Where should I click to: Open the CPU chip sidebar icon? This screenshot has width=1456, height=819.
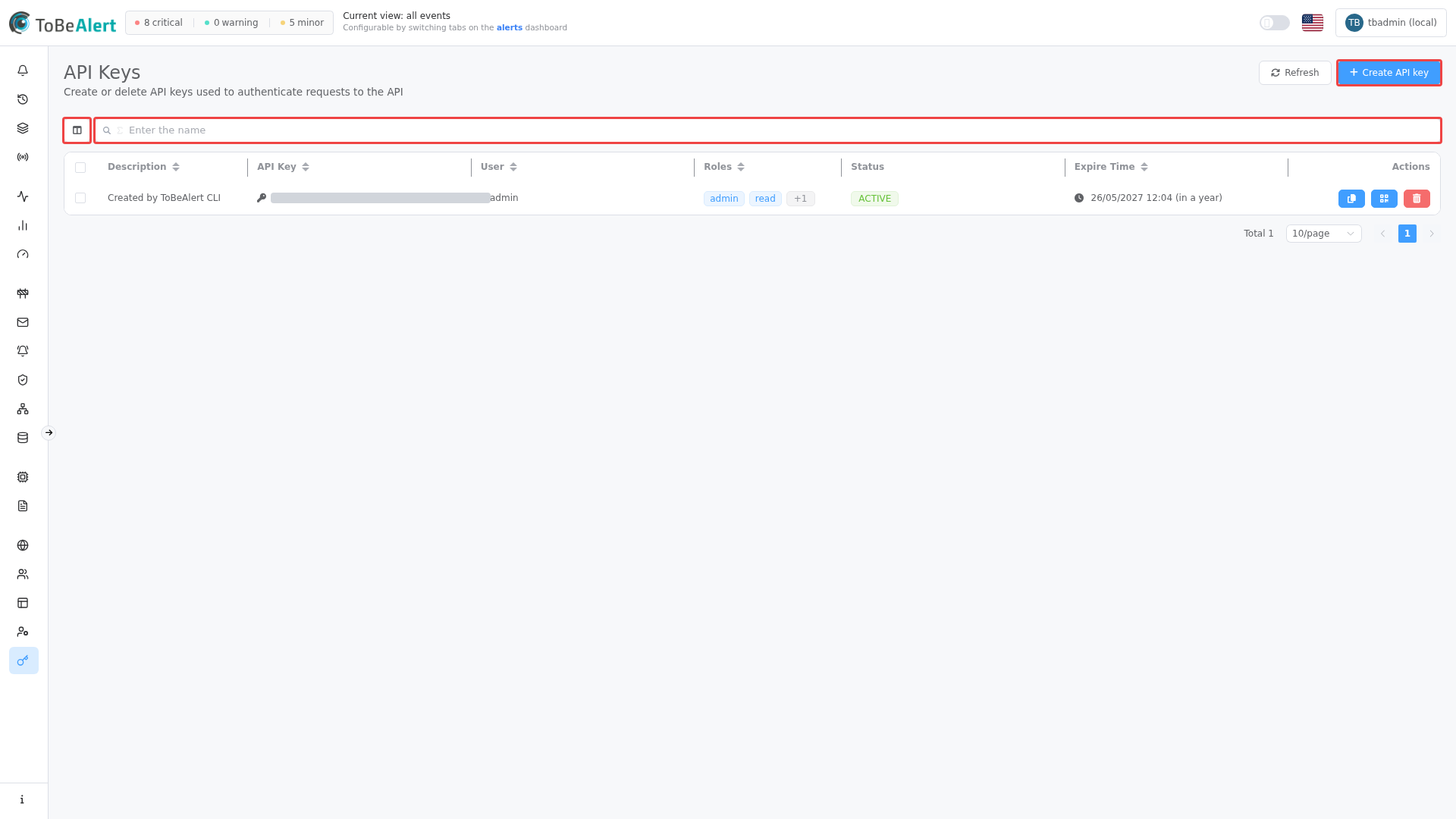coord(23,477)
